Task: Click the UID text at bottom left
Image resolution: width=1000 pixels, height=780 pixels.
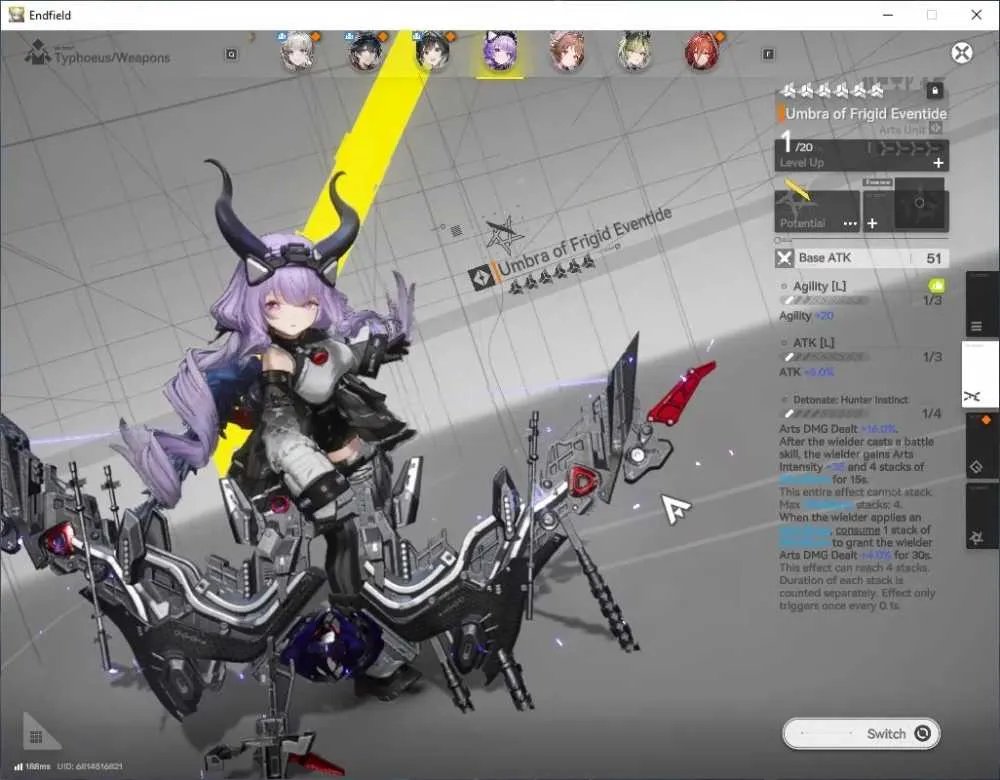Action: click(x=89, y=766)
